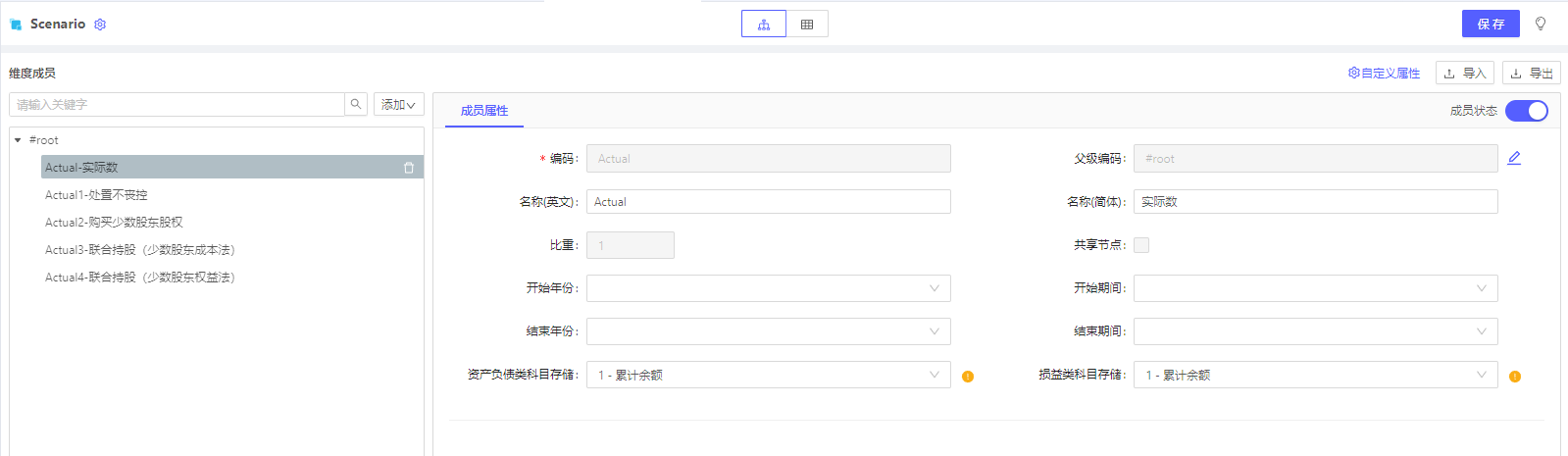Open the 添加 dropdown button
This screenshot has width=1568, height=456.
(x=398, y=105)
